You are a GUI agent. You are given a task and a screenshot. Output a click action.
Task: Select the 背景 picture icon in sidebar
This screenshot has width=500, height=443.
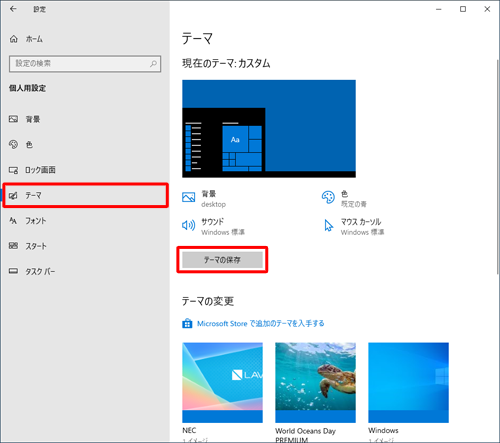pos(13,119)
